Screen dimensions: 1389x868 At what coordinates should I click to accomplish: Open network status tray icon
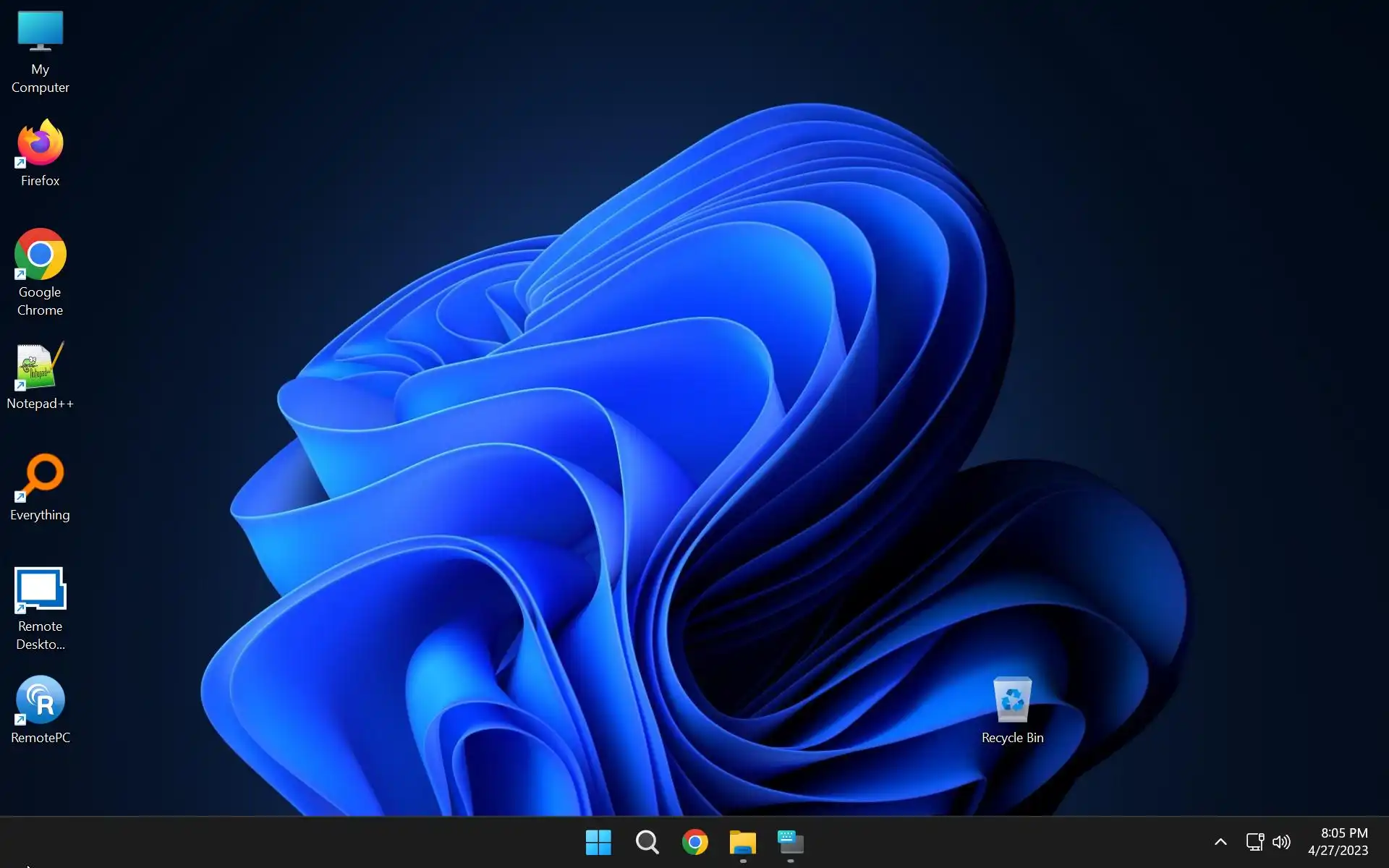pyautogui.click(x=1254, y=842)
